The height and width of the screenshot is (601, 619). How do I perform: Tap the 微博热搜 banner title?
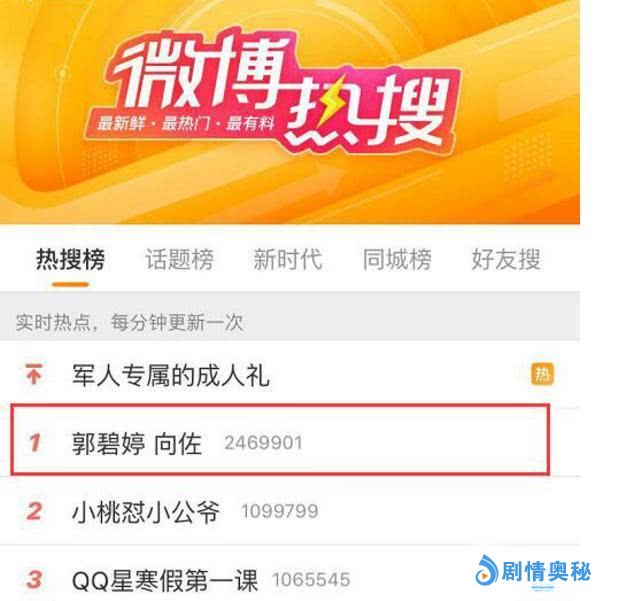(x=276, y=87)
